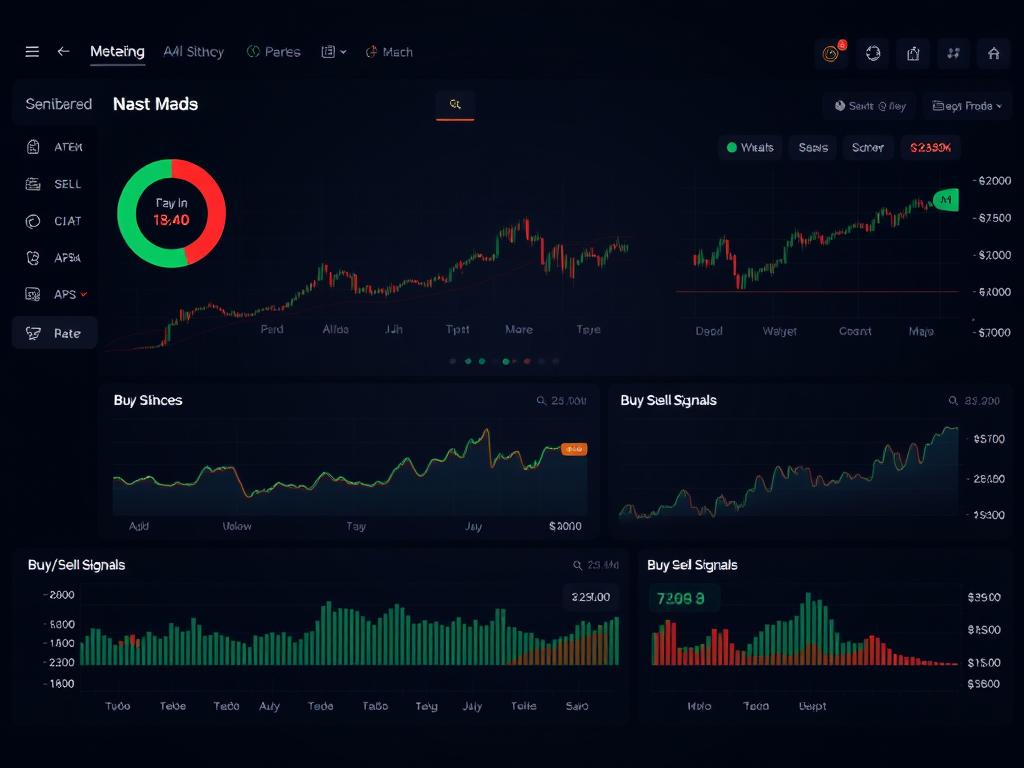
Task: Click the CIAT sidebar icon
Action: point(32,221)
